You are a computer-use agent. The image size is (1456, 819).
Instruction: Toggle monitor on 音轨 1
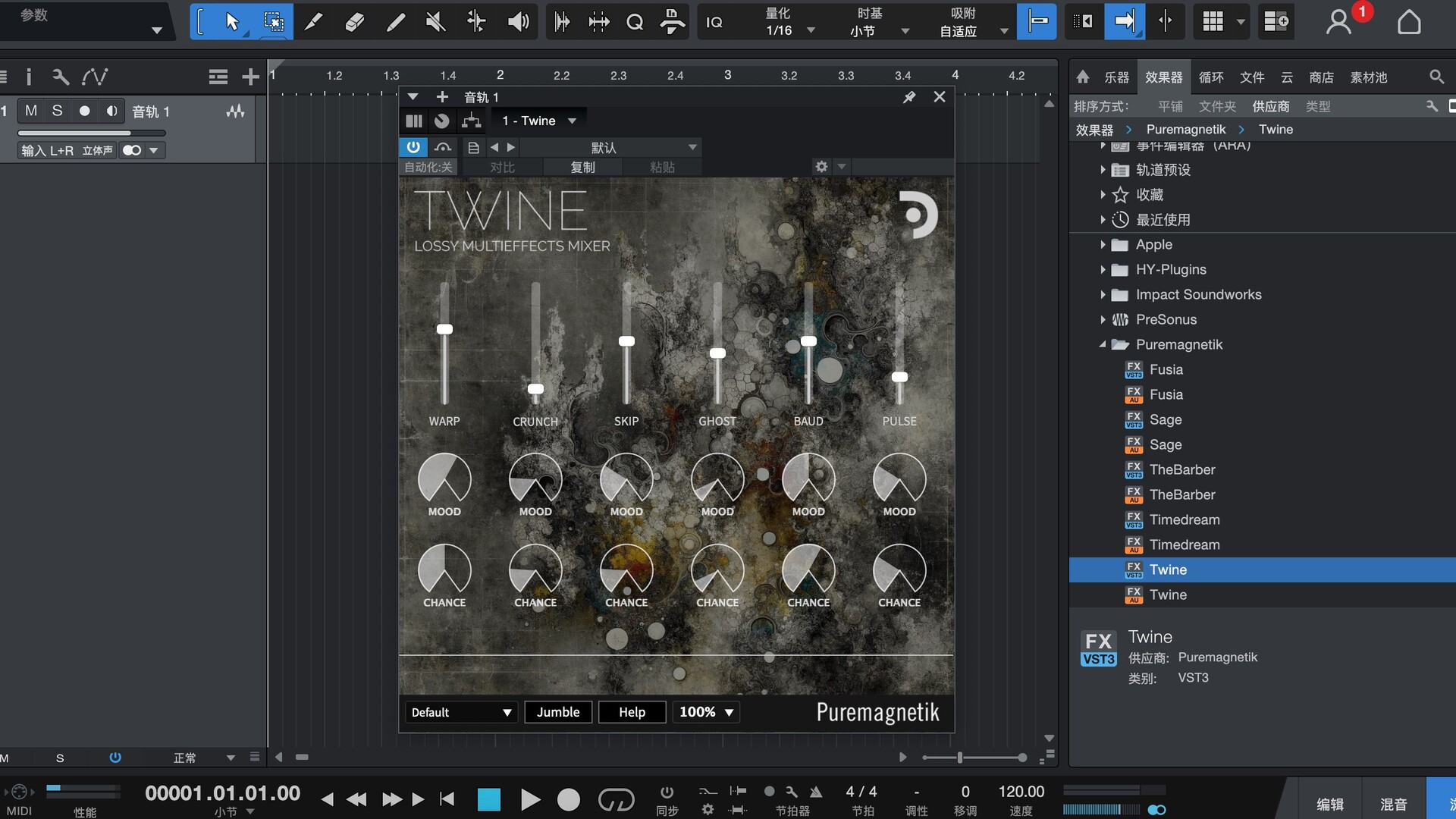point(111,111)
